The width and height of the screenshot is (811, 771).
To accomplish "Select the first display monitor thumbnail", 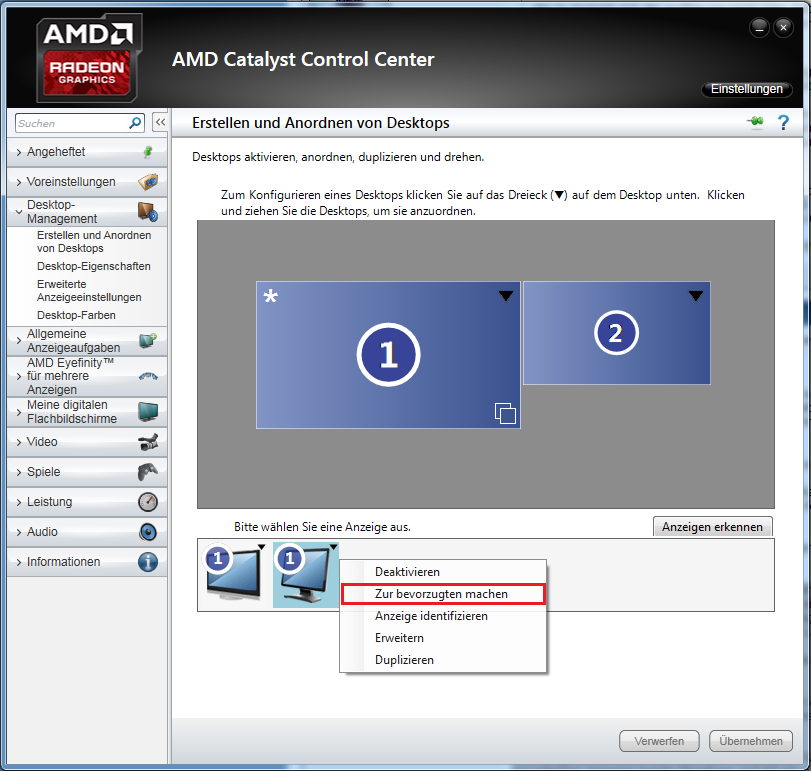I will click(234, 573).
